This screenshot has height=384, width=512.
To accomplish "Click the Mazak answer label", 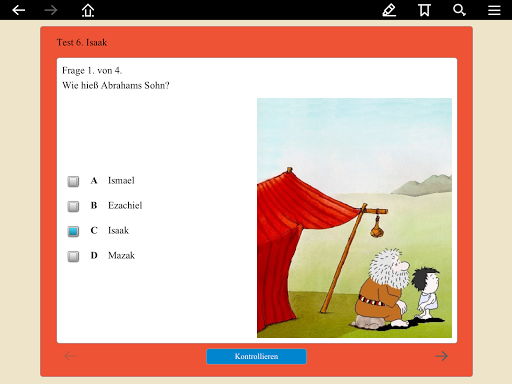I will [121, 255].
